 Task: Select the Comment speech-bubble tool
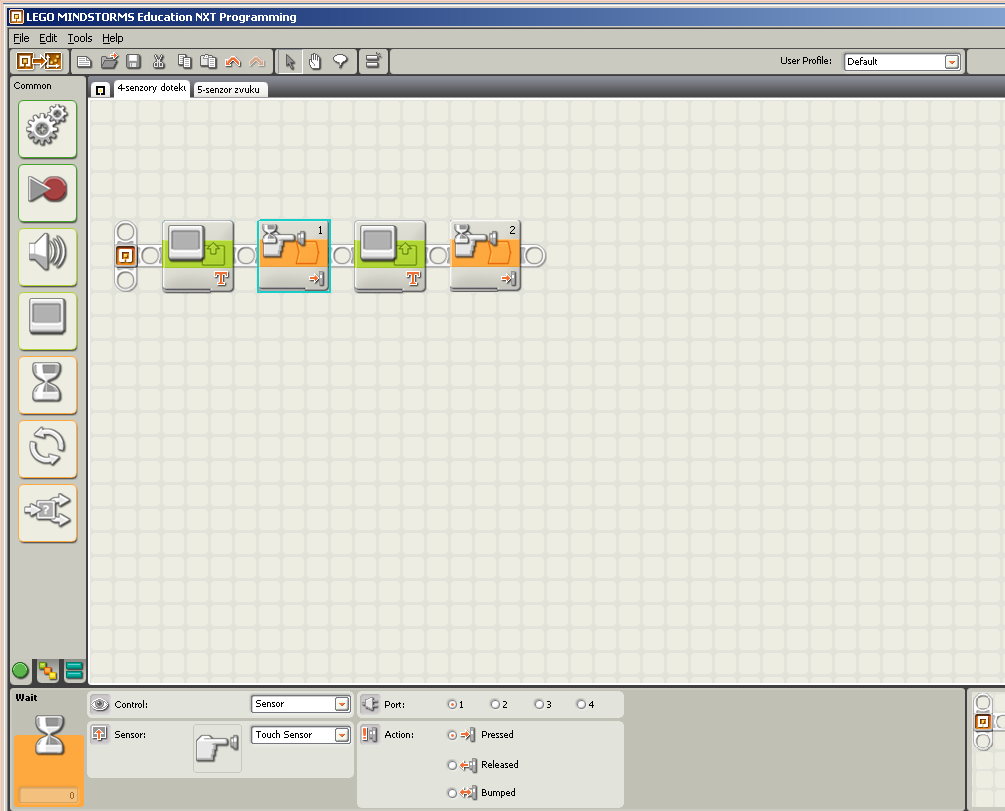tap(340, 62)
